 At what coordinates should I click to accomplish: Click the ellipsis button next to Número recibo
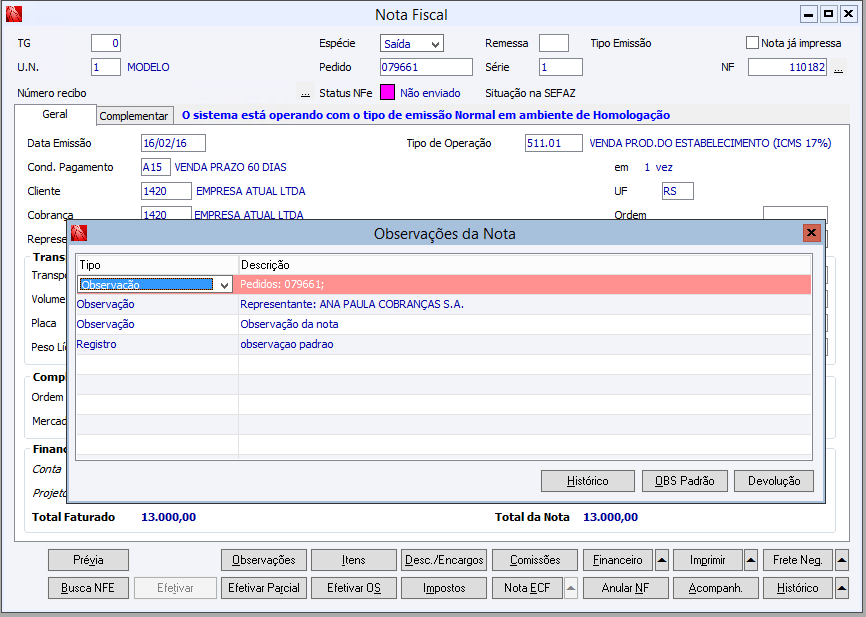pyautogui.click(x=305, y=93)
